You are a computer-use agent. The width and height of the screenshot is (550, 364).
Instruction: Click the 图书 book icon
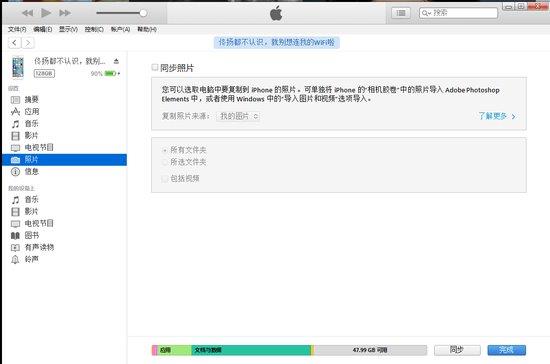[x=15, y=236]
